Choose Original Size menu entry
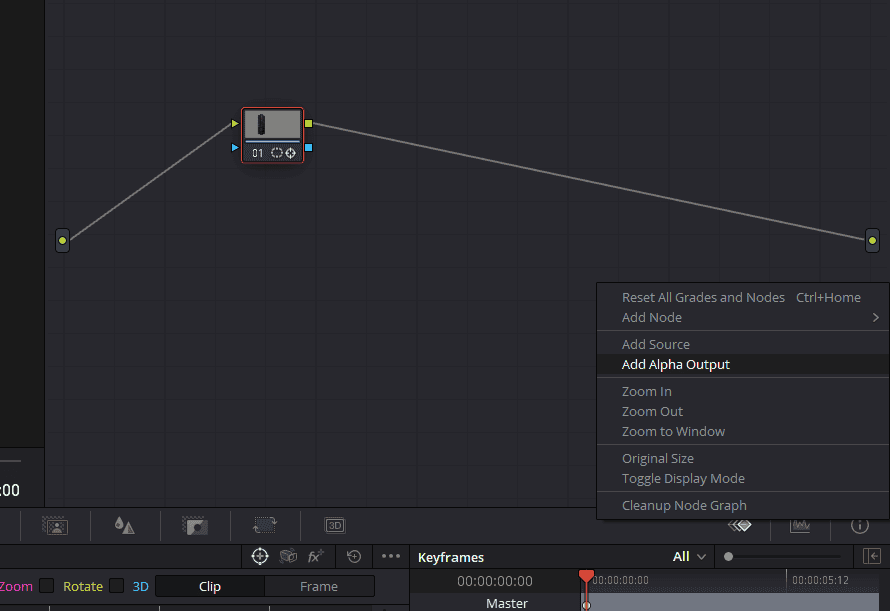This screenshot has width=890, height=611. click(741, 458)
